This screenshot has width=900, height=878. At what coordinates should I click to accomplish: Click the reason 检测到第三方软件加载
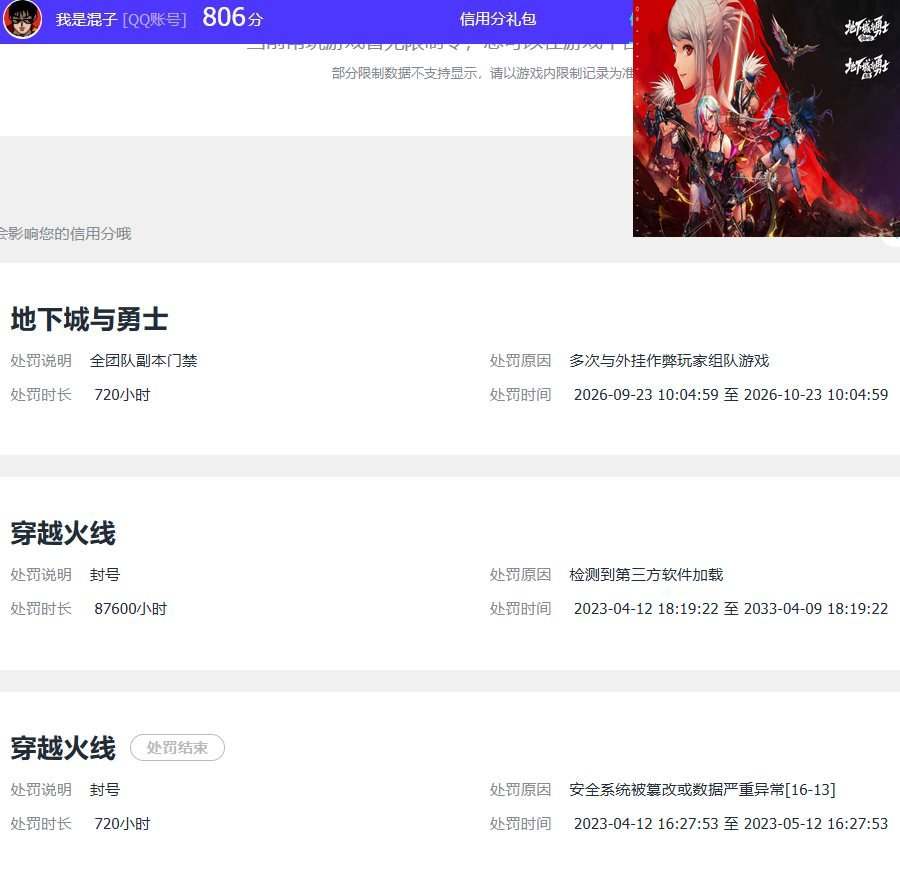tap(646, 575)
